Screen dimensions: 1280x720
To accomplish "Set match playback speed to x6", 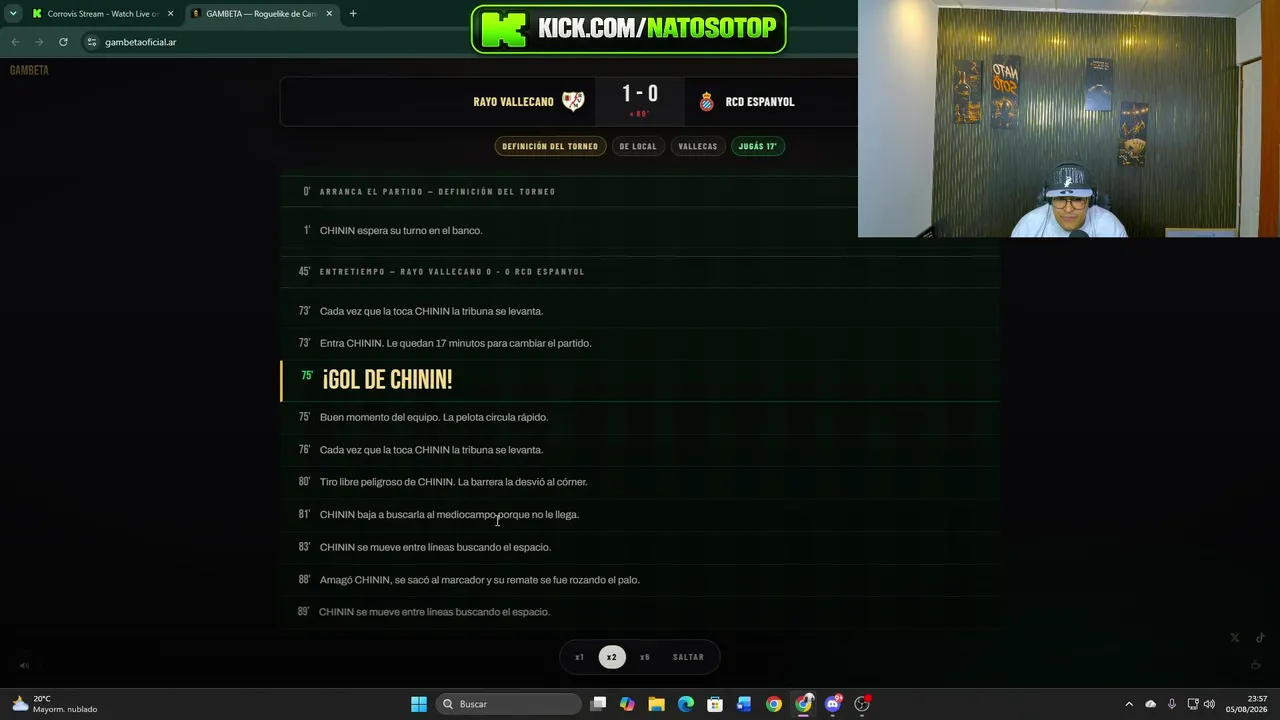I will click(645, 657).
